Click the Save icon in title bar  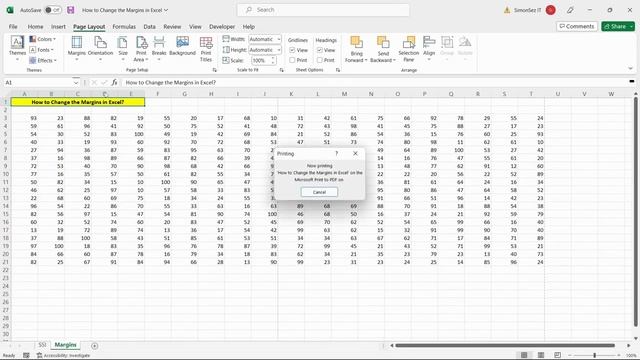coord(71,10)
